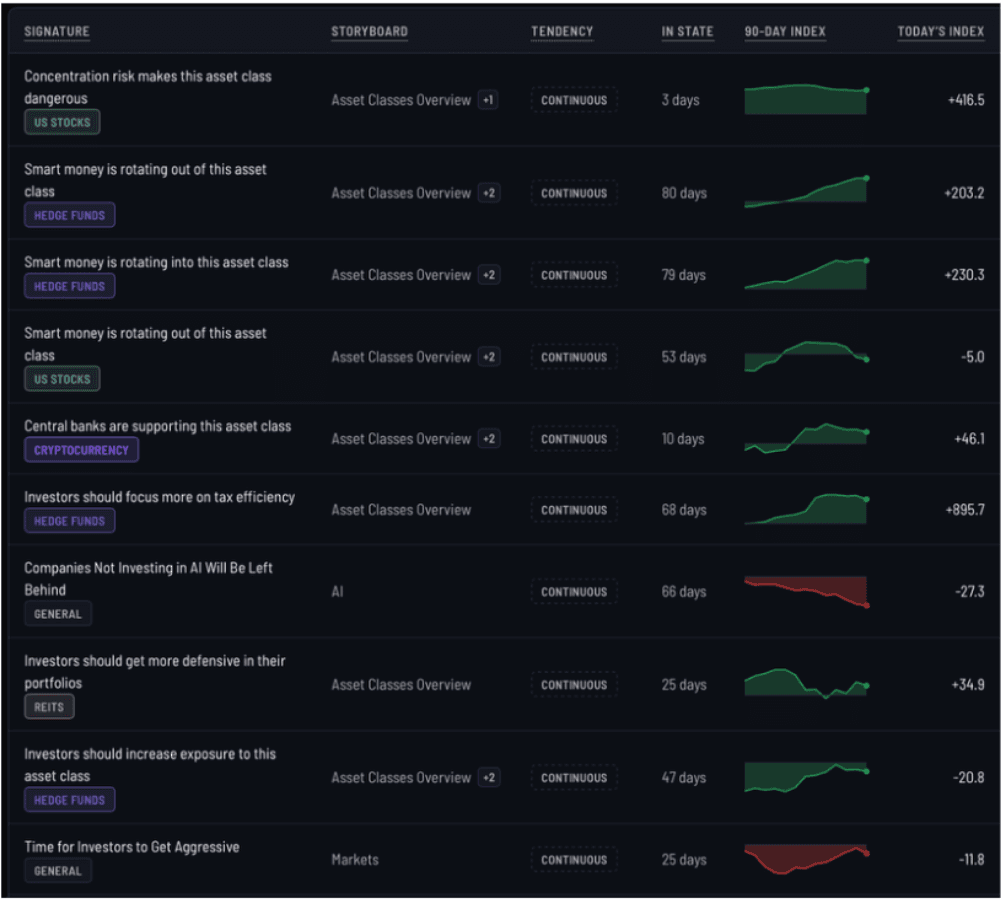This screenshot has width=1002, height=900.
Task: Open 'Investors should get more defensive in their portfolios'
Action: 155,672
